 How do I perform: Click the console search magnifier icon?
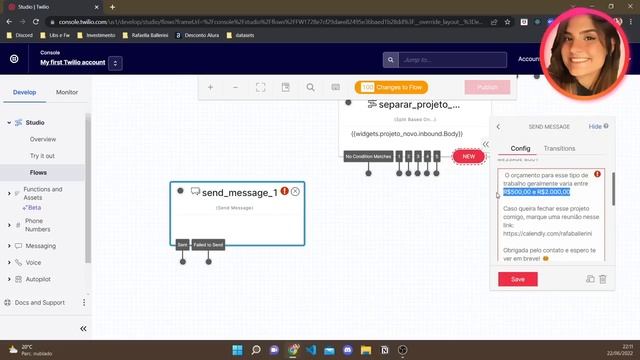pos(391,60)
